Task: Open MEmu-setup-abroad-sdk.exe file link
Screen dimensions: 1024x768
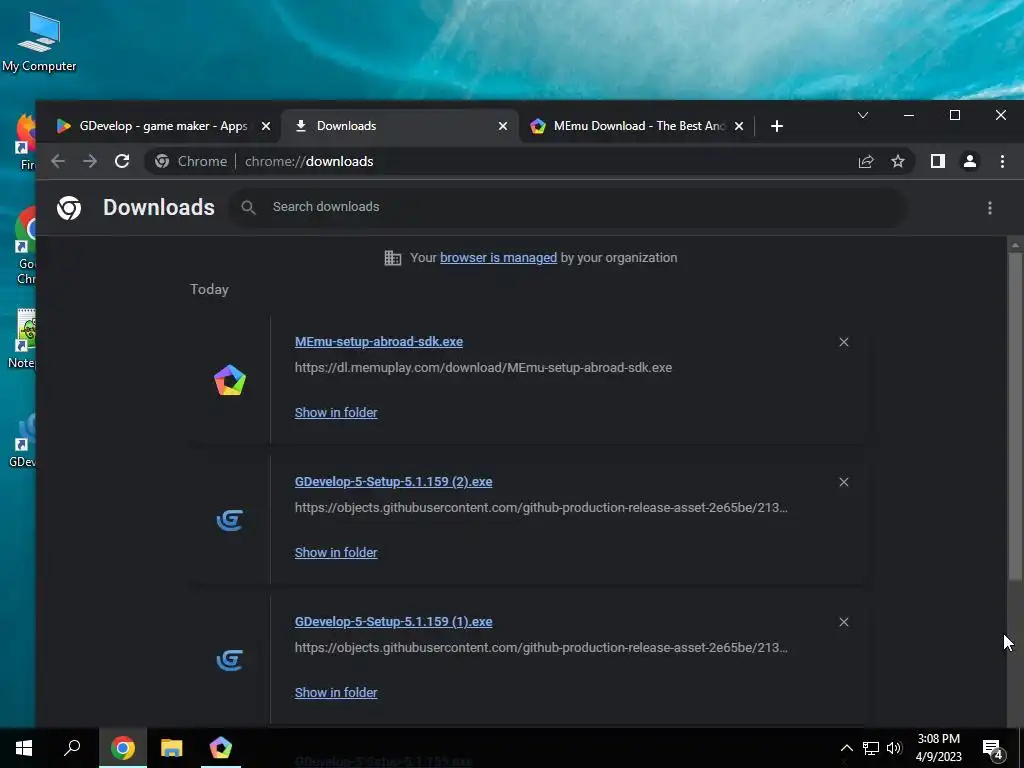Action: (379, 342)
